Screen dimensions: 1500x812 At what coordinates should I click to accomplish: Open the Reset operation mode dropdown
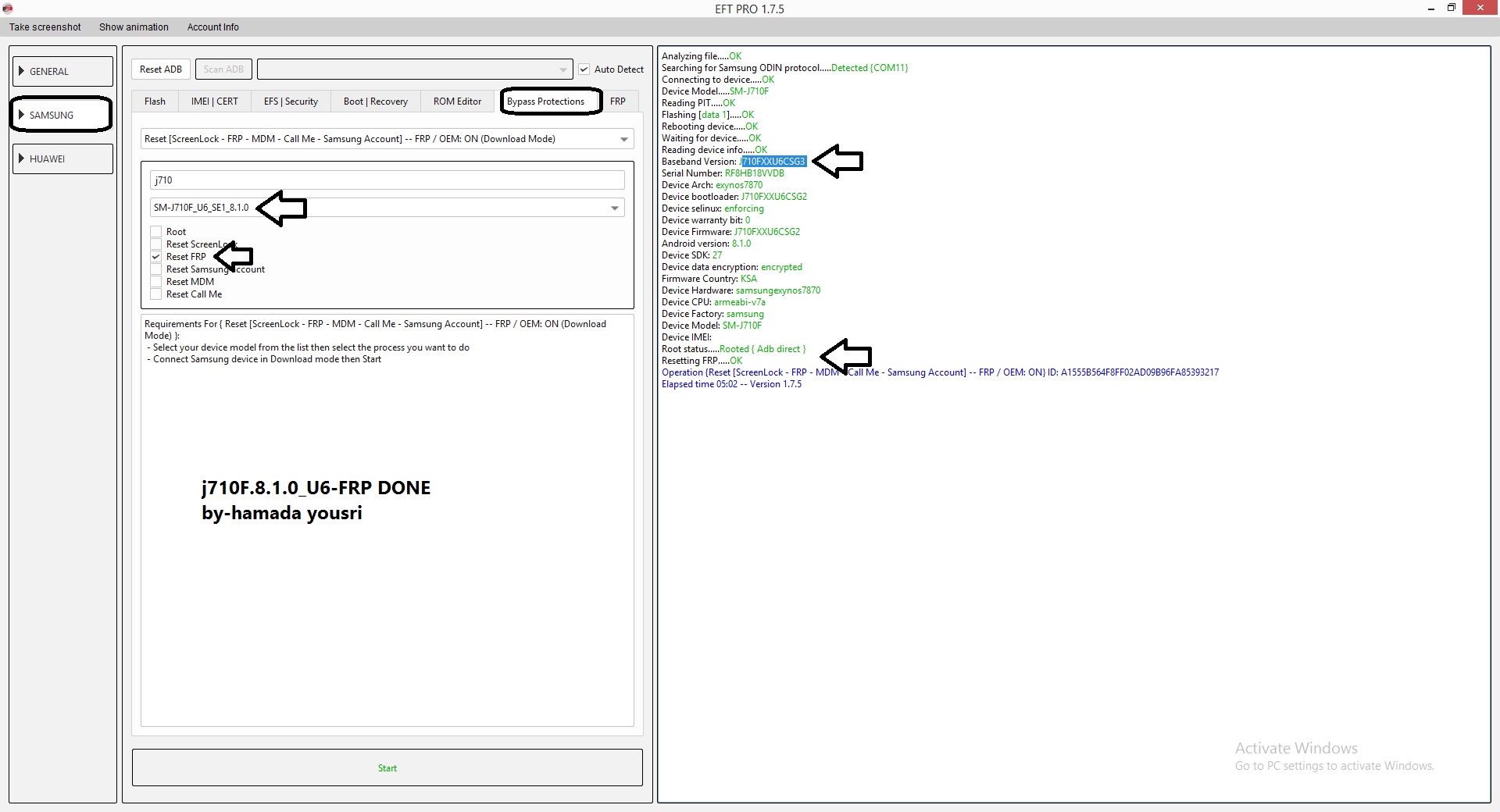(387, 139)
